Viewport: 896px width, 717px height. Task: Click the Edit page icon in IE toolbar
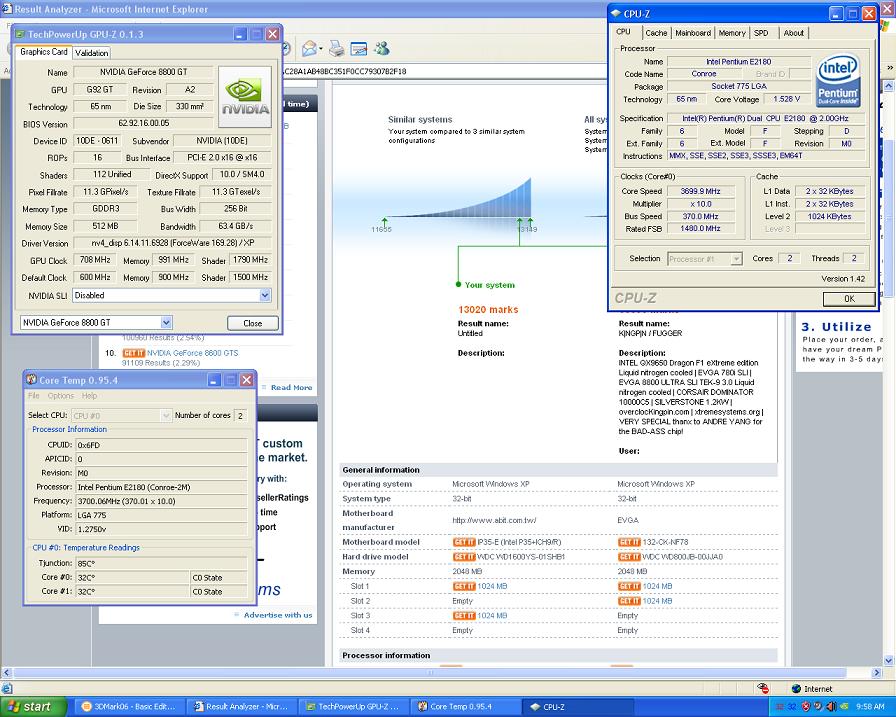(x=359, y=49)
